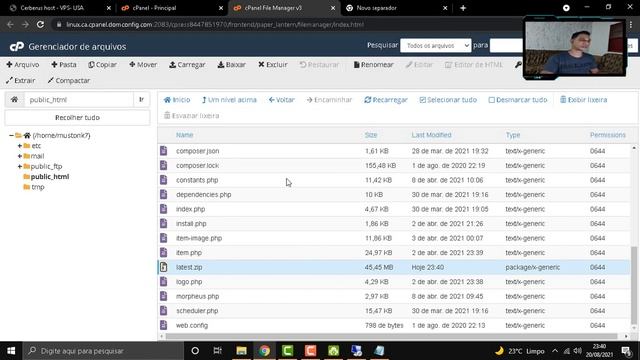Click the Renomear toolbar button
Viewport: 640px width, 360px height.
click(x=373, y=64)
